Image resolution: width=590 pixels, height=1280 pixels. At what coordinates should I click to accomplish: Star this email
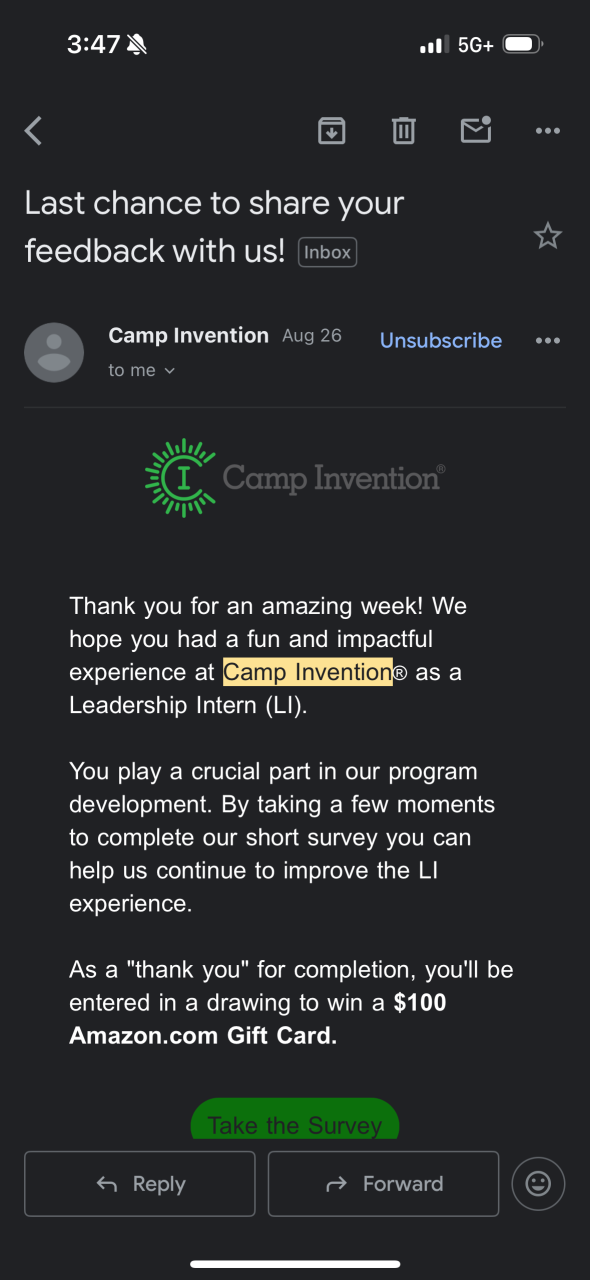coord(548,236)
